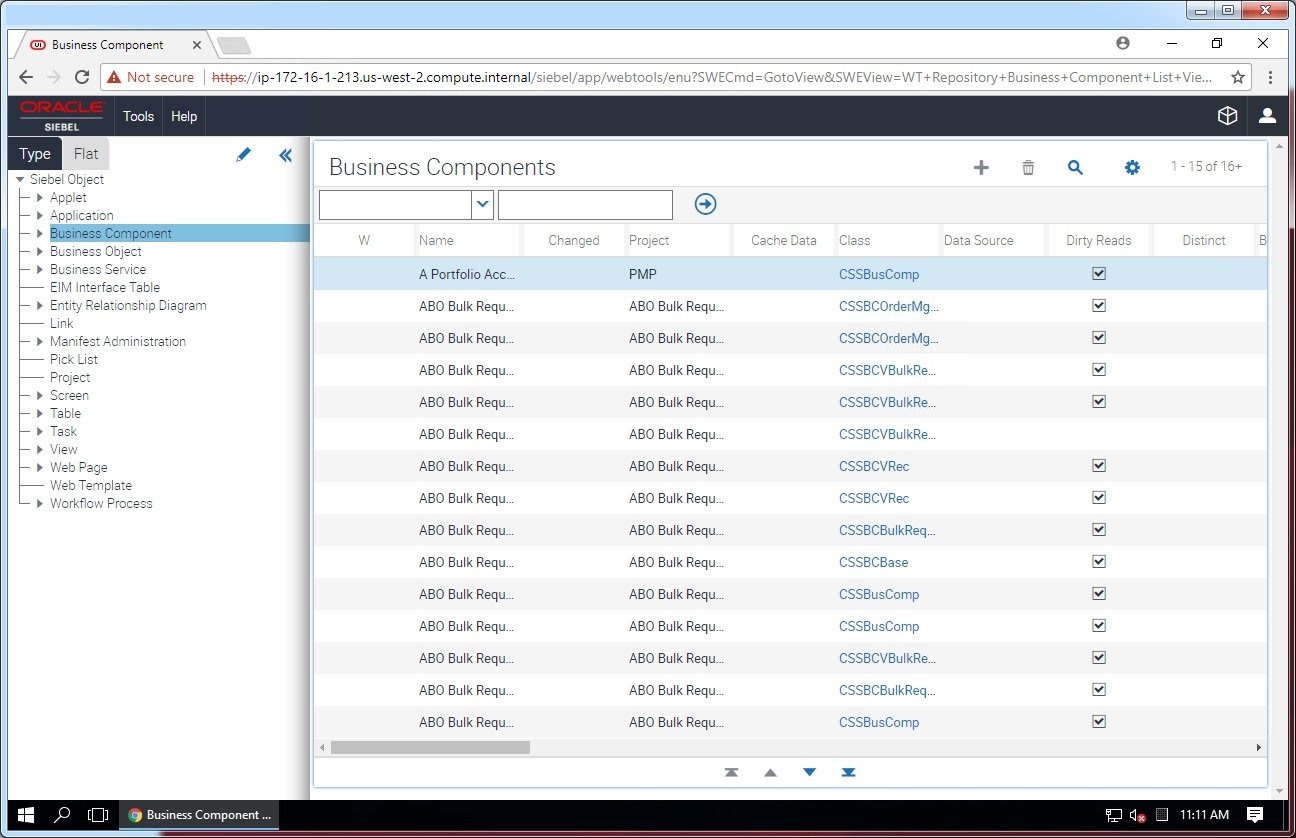The height and width of the screenshot is (838, 1296).
Task: Open the search field dropdown arrow
Action: tap(483, 204)
